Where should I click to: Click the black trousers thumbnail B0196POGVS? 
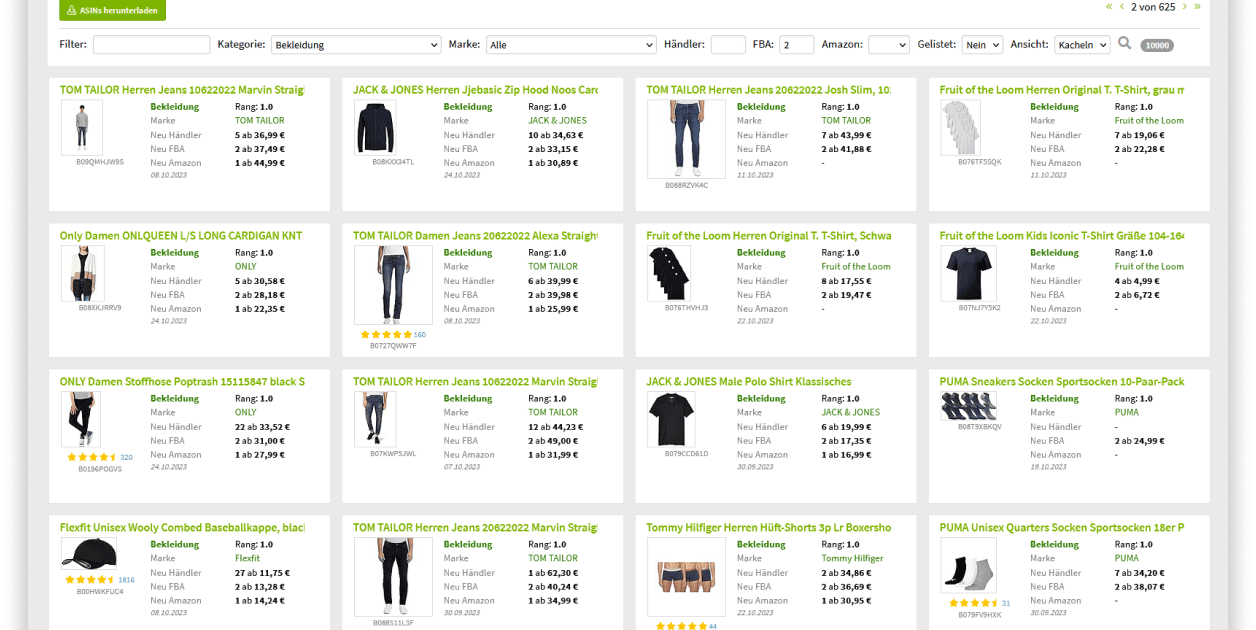point(81,420)
